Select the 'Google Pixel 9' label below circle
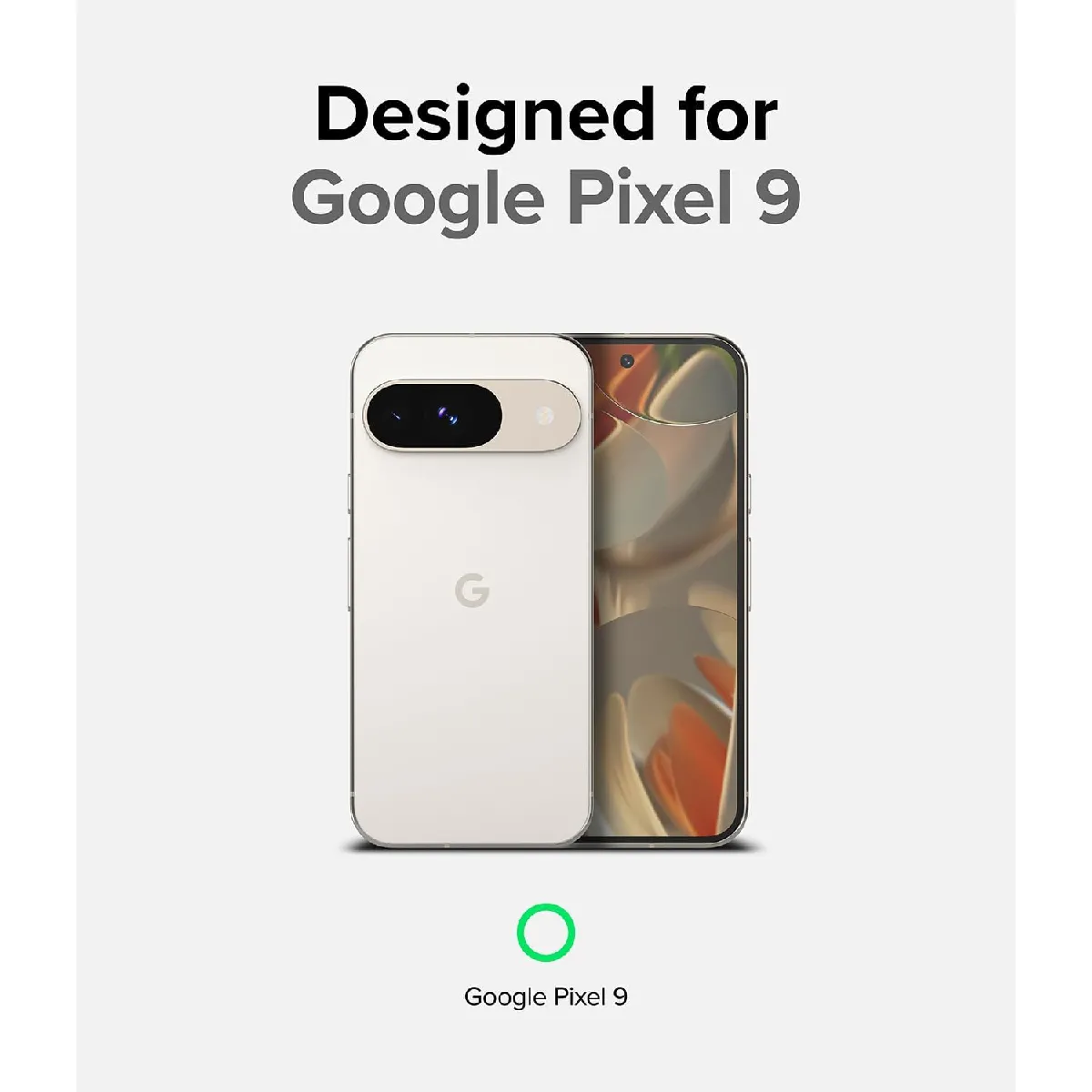This screenshot has width=1092, height=1092. 546,996
